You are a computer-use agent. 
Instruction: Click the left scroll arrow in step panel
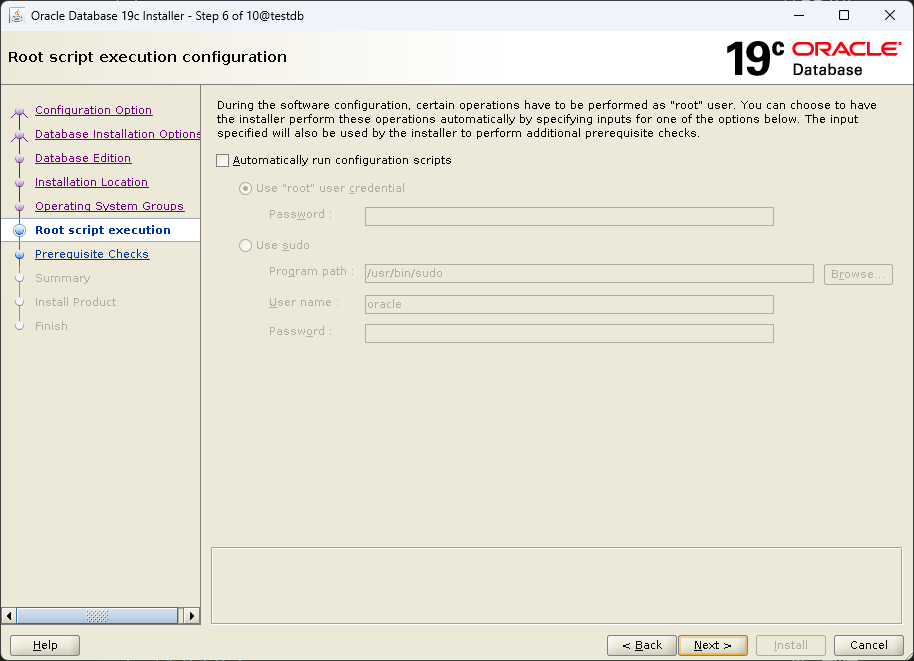click(9, 616)
